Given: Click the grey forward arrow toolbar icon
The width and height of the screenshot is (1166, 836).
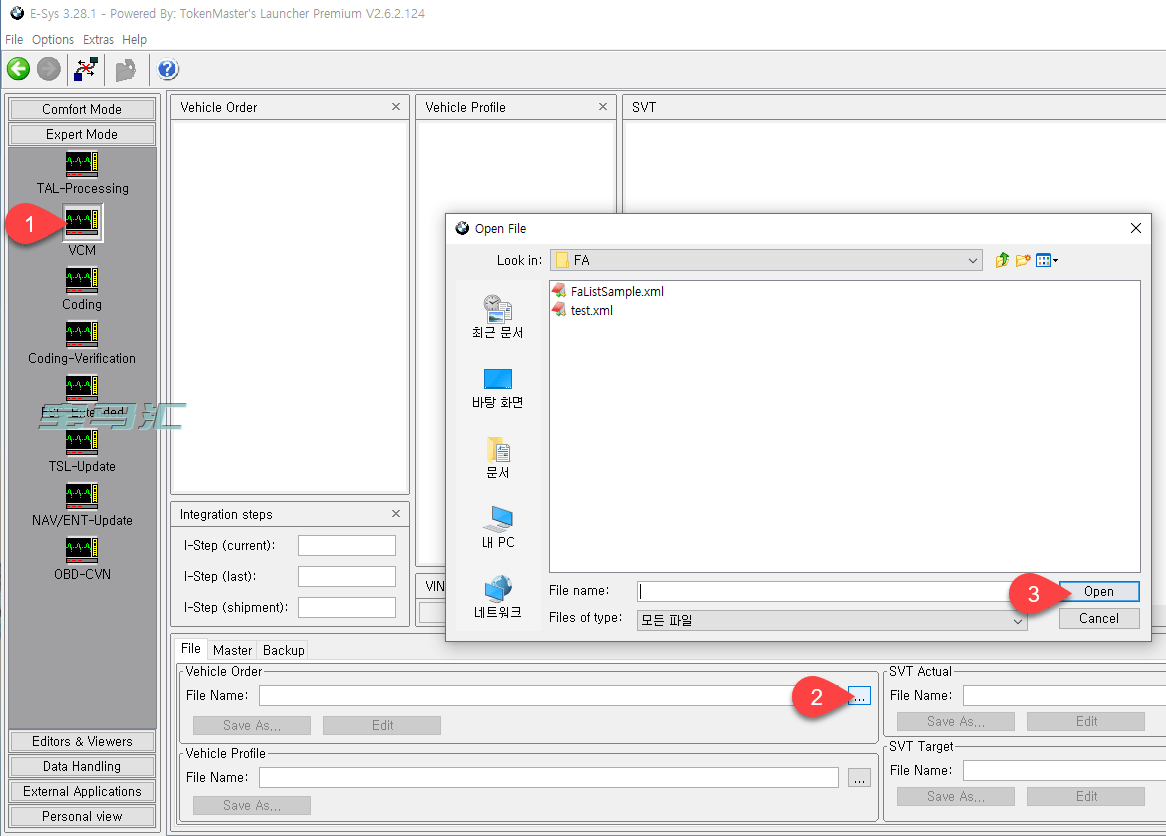Looking at the screenshot, I should click(x=49, y=69).
